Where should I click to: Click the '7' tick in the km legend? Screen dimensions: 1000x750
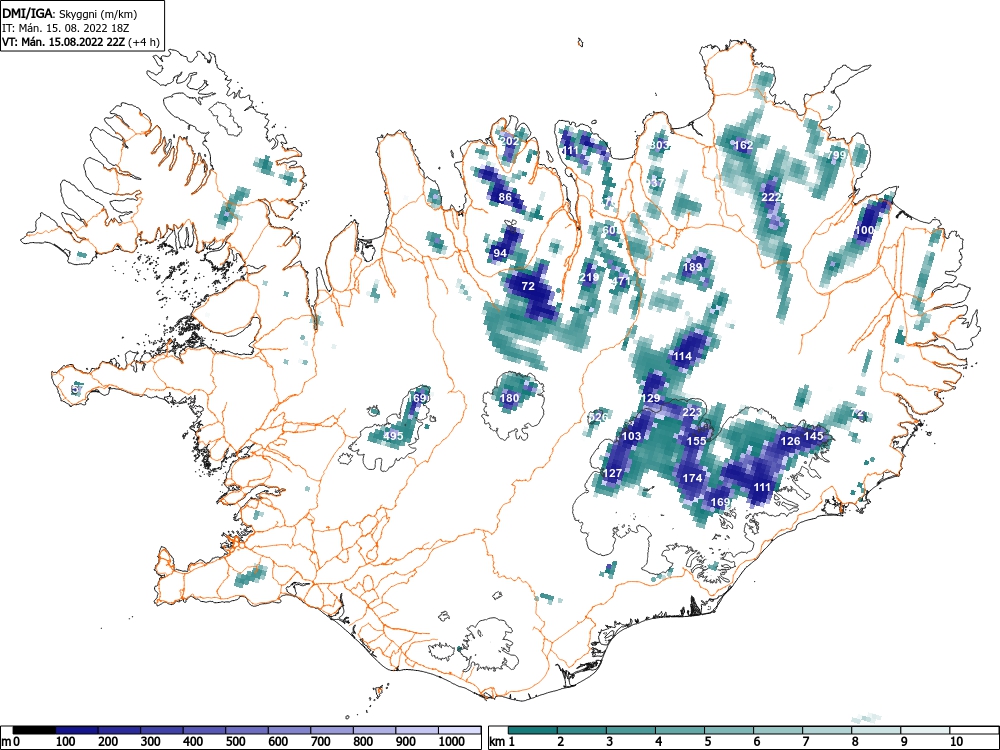pos(806,742)
